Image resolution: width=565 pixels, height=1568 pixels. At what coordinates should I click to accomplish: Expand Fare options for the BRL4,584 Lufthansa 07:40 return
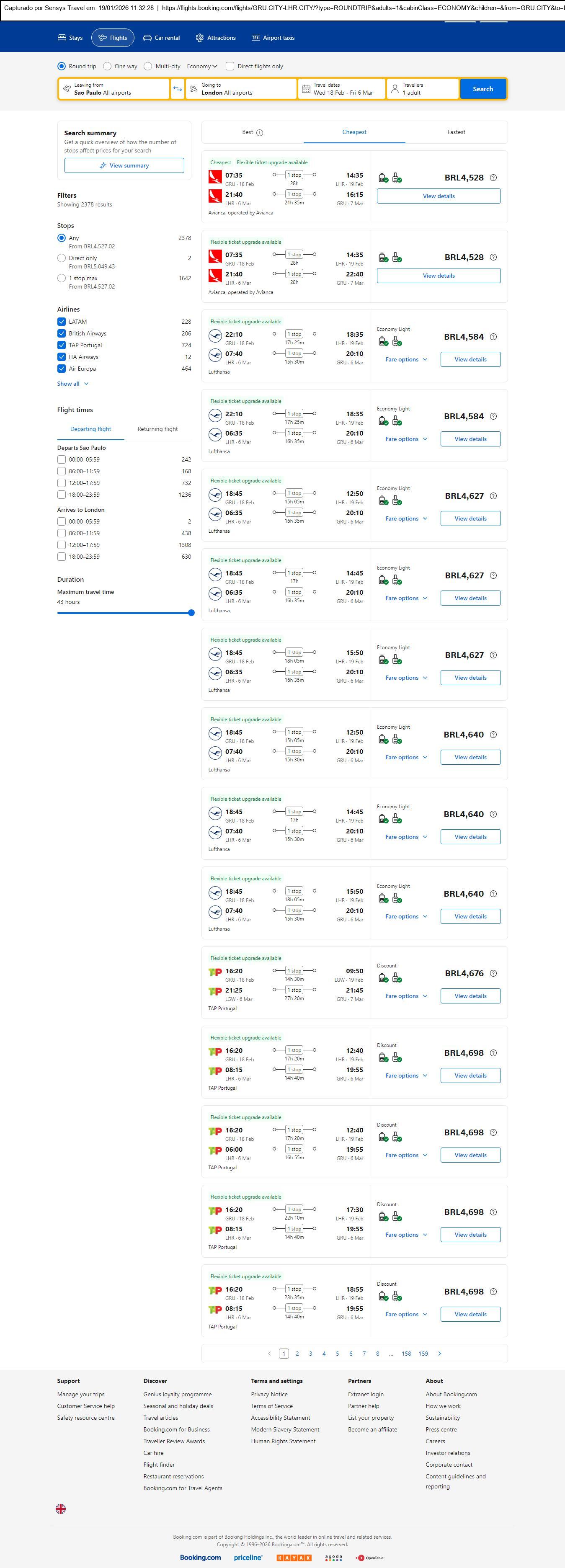406,360
